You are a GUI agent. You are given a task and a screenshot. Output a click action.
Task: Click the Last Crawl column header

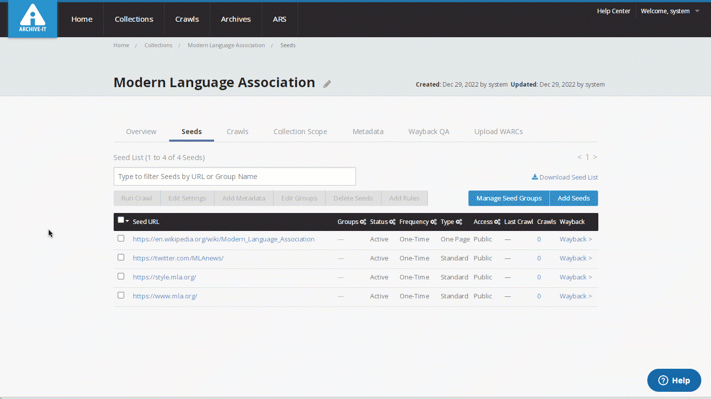(518, 222)
